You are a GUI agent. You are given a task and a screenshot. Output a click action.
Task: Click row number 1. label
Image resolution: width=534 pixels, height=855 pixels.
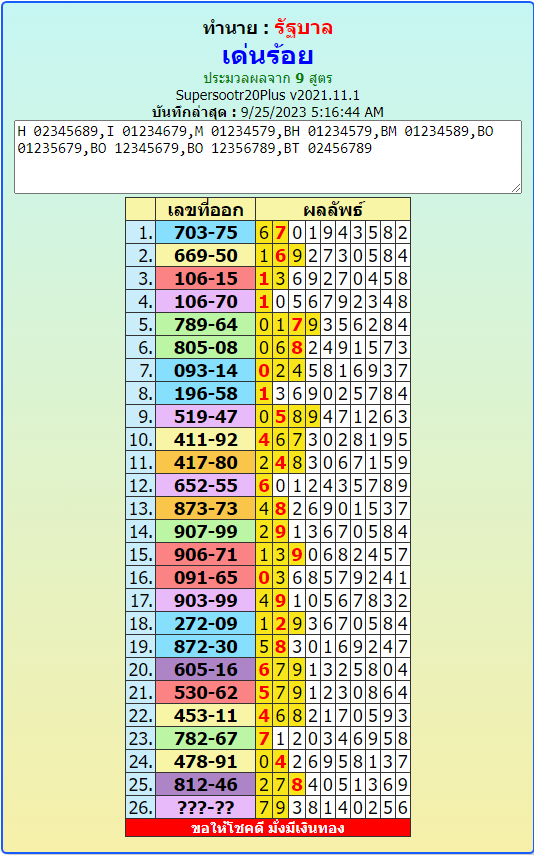(x=141, y=233)
